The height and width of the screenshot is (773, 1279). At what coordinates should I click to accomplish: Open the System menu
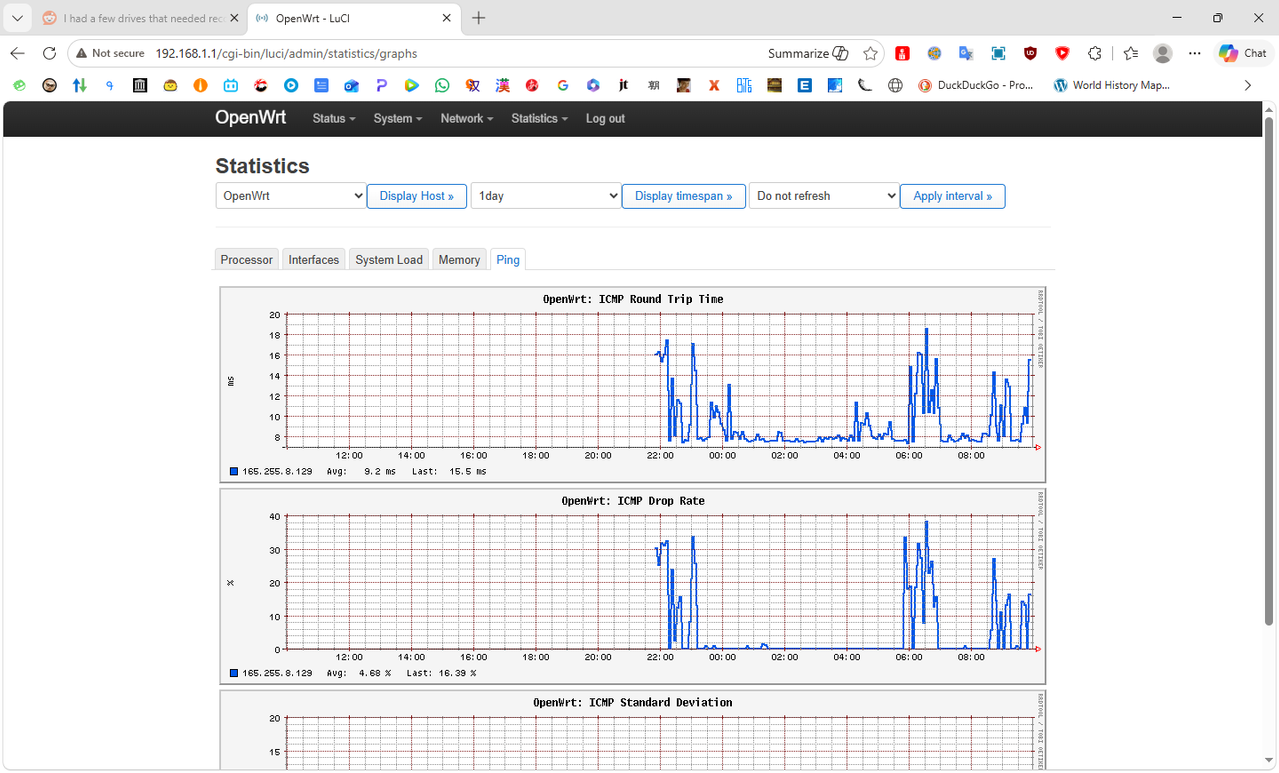397,118
